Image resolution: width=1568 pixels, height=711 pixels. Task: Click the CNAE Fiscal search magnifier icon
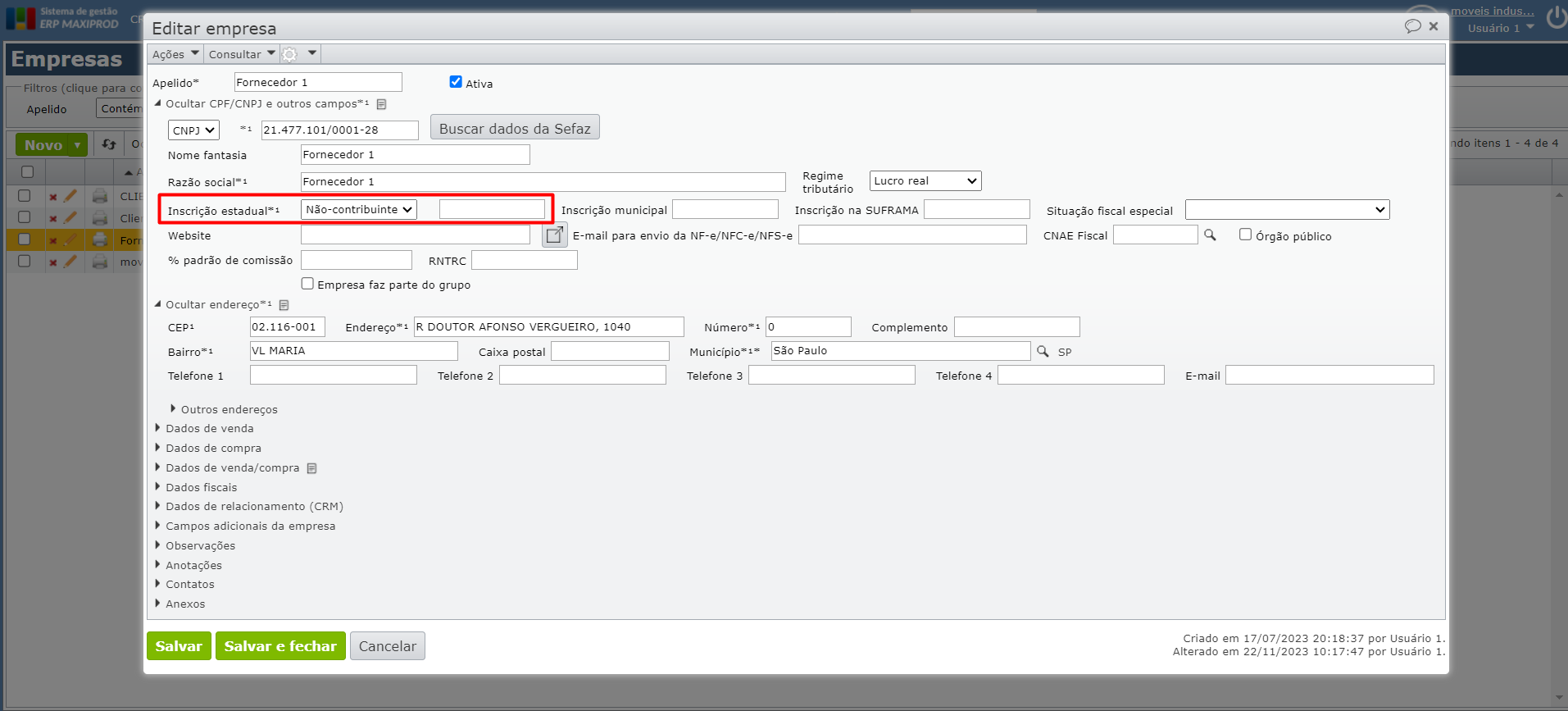click(x=1210, y=235)
